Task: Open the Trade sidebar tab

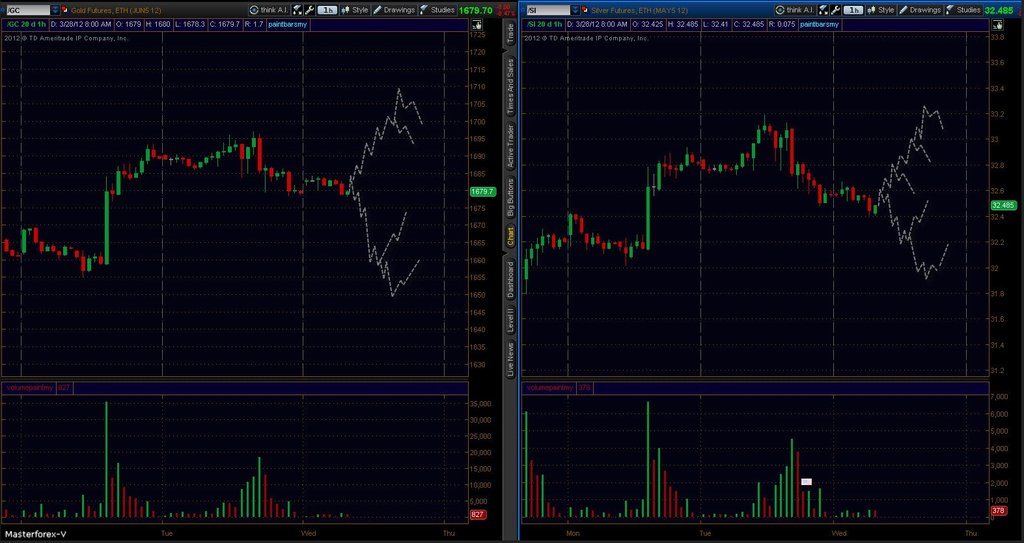Action: pyautogui.click(x=510, y=34)
